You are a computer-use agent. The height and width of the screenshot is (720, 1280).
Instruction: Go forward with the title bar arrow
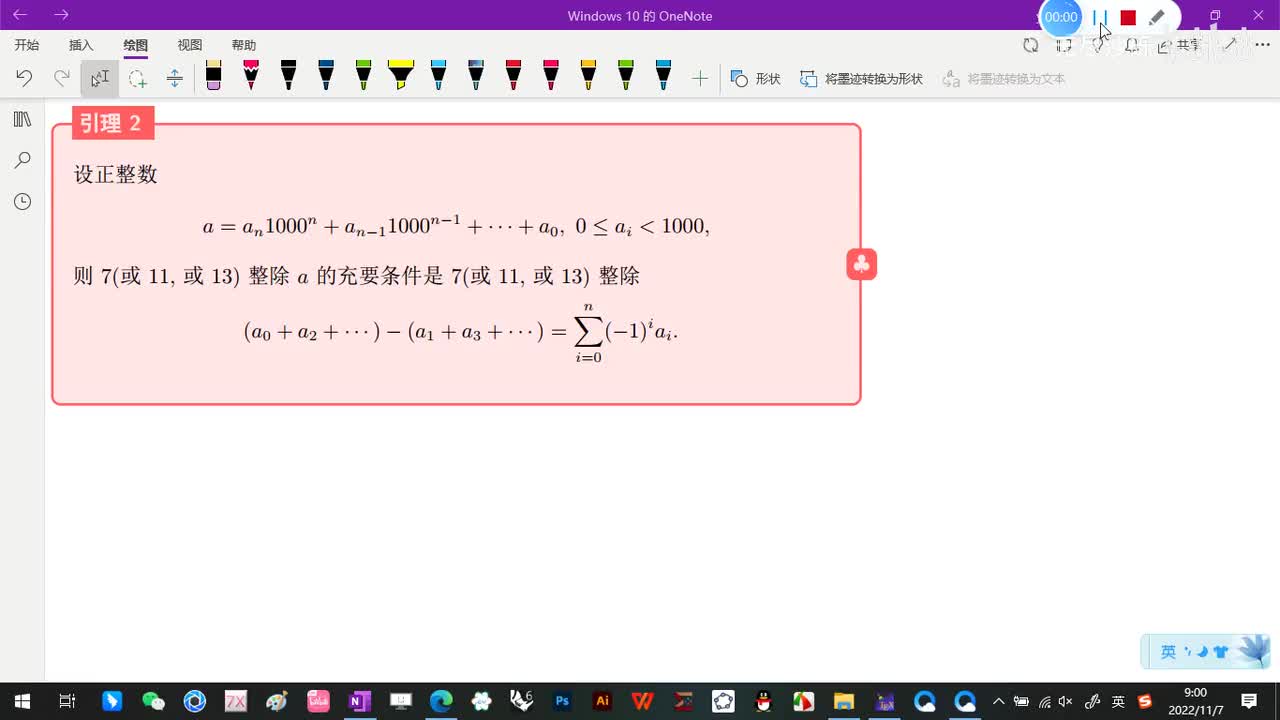point(62,15)
